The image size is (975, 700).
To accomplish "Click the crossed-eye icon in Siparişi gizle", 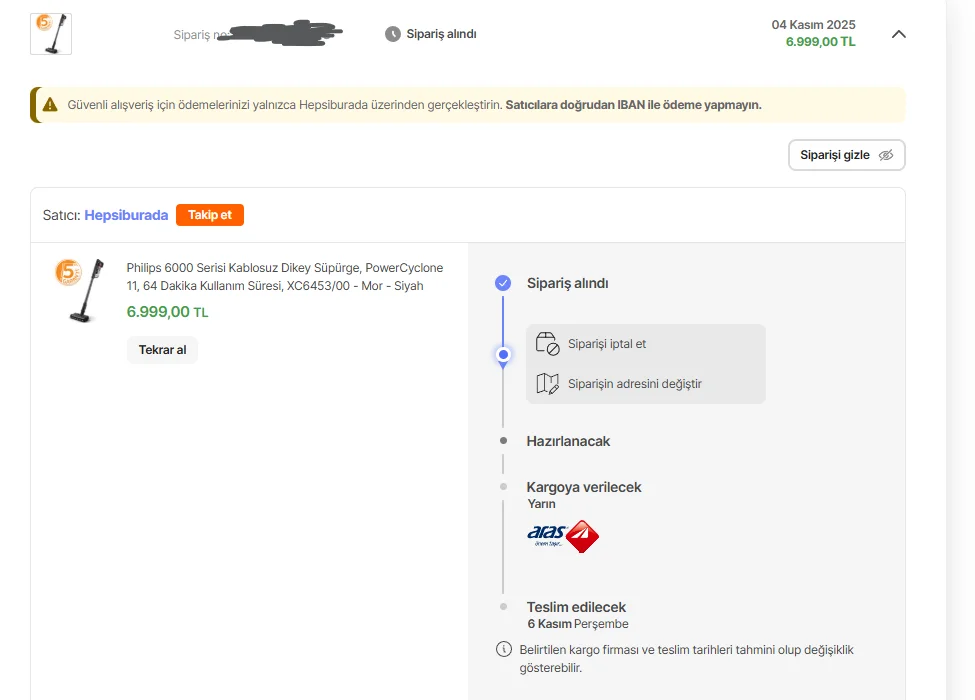I will click(x=886, y=155).
